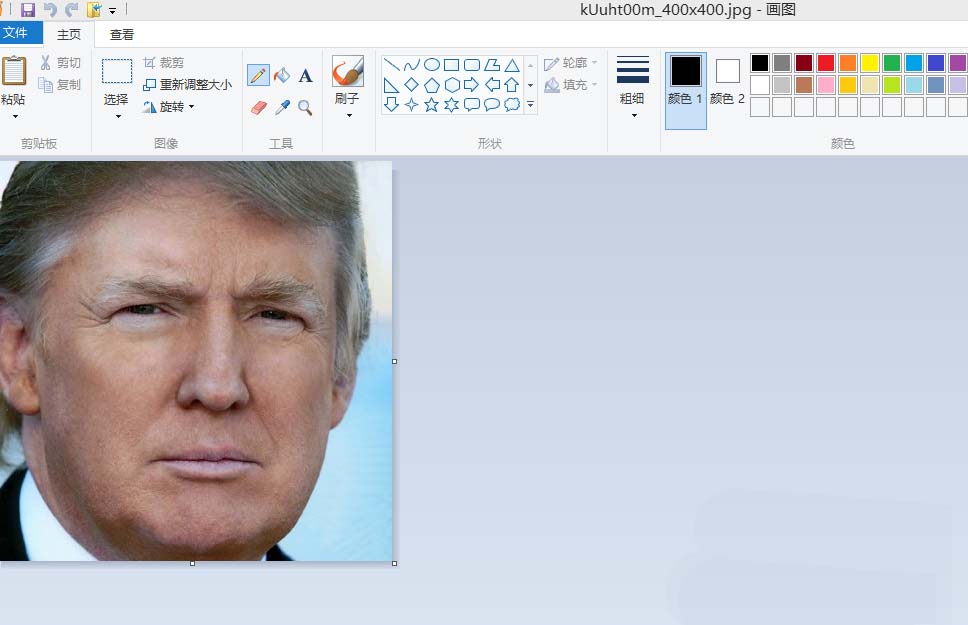Switch to the View (查看) tab
968x625 pixels.
[122, 35]
